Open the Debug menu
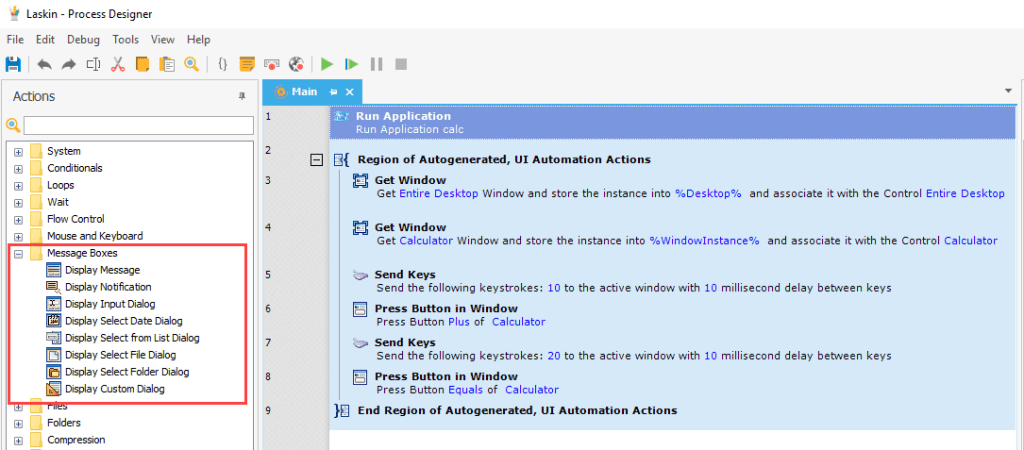Image resolution: width=1024 pixels, height=450 pixels. point(83,39)
